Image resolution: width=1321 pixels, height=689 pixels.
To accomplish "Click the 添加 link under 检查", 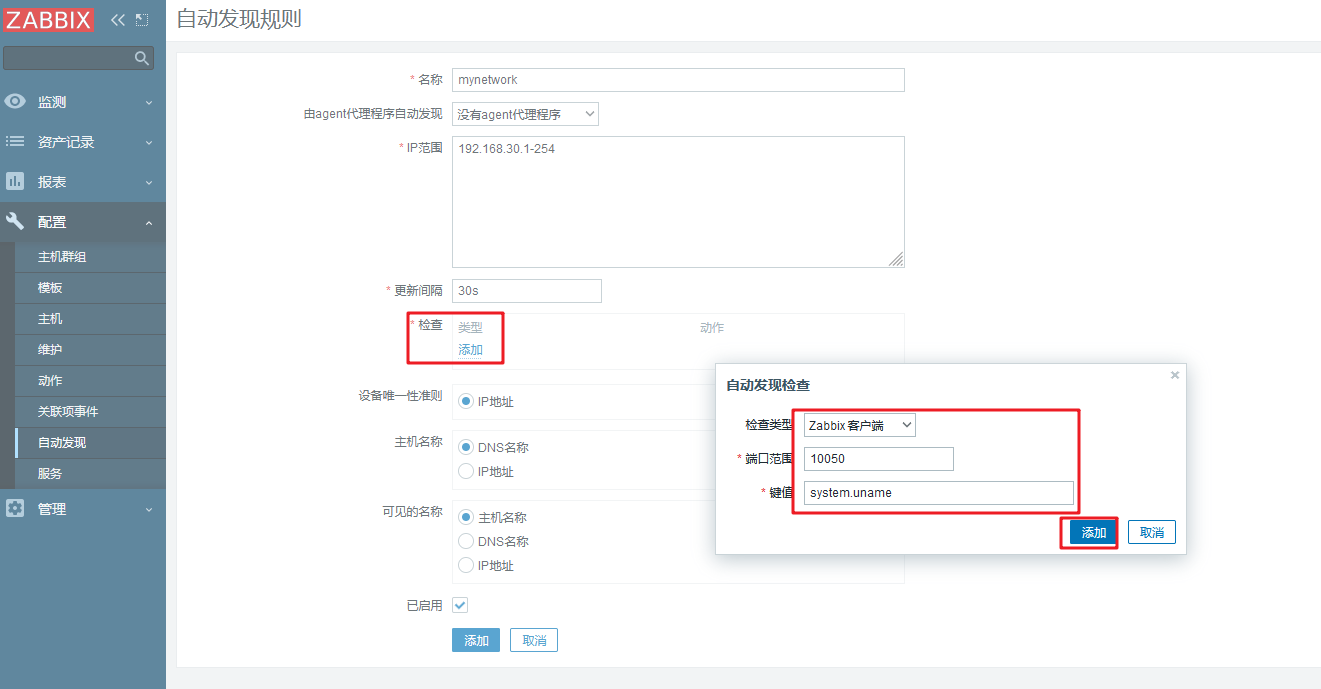I will [470, 350].
